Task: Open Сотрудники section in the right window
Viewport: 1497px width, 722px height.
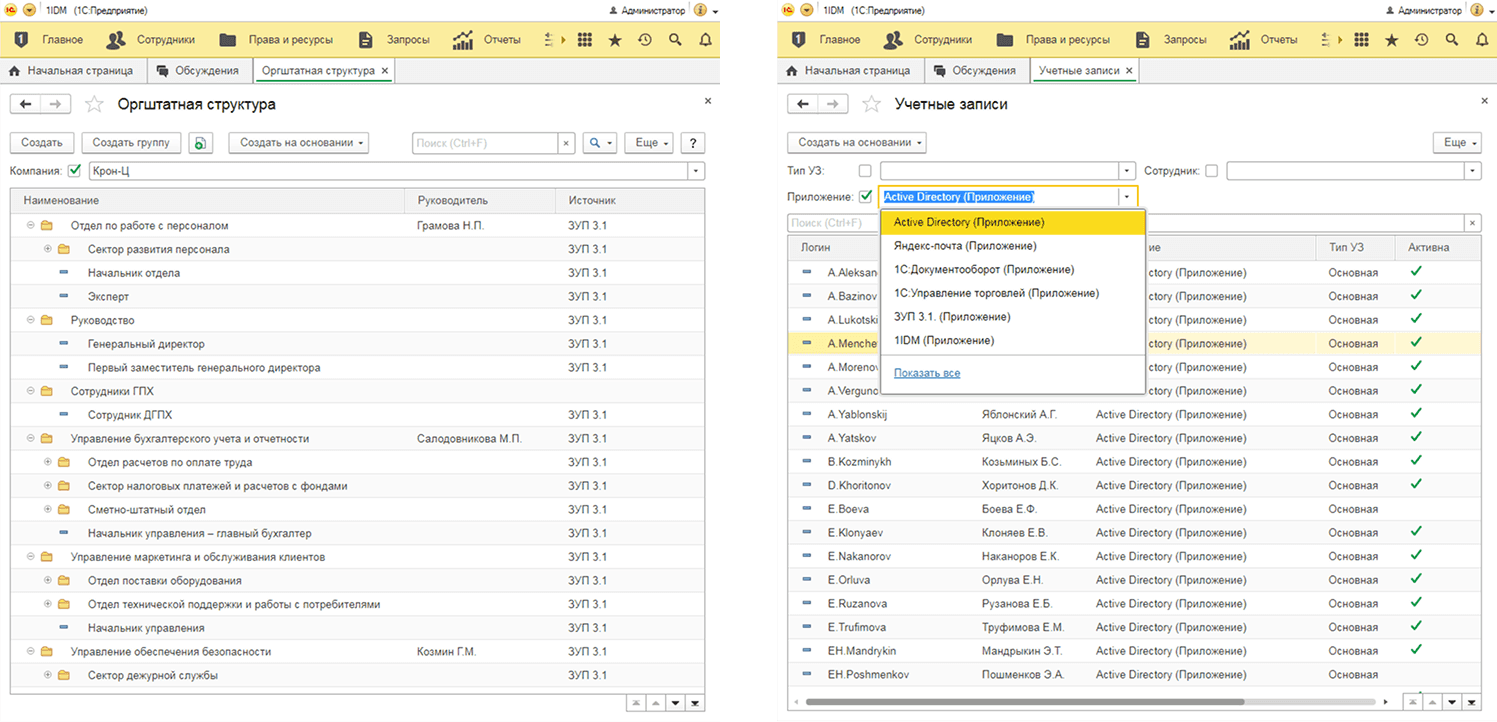Action: 928,40
